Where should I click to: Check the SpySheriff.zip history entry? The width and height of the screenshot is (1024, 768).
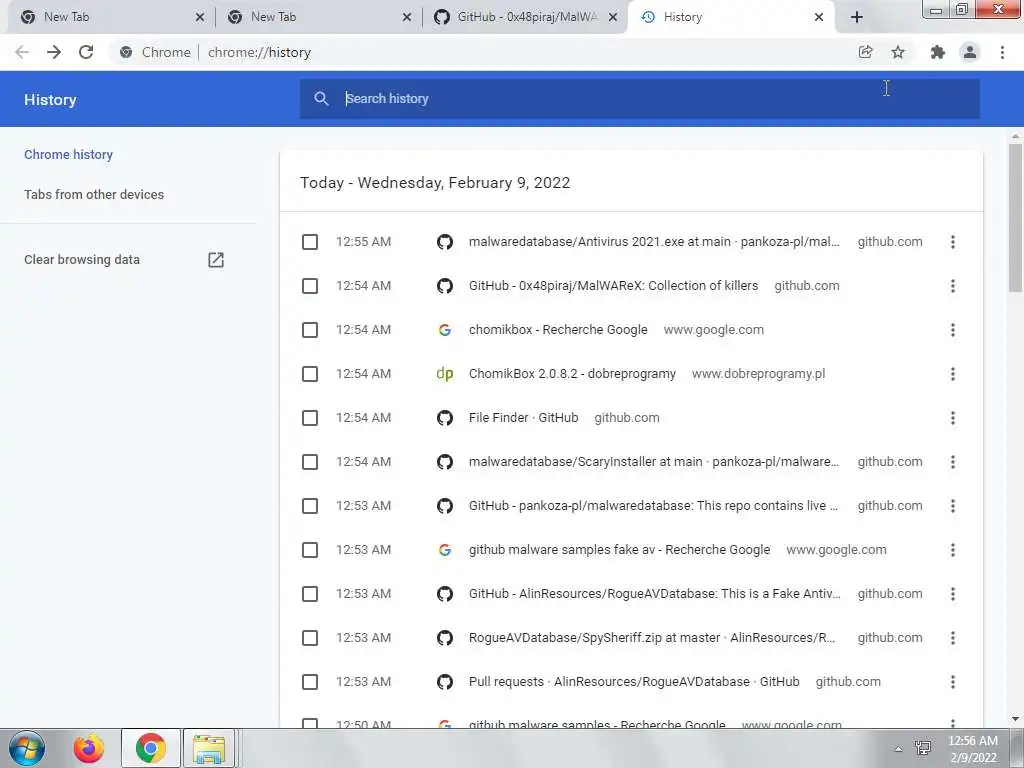(x=310, y=638)
